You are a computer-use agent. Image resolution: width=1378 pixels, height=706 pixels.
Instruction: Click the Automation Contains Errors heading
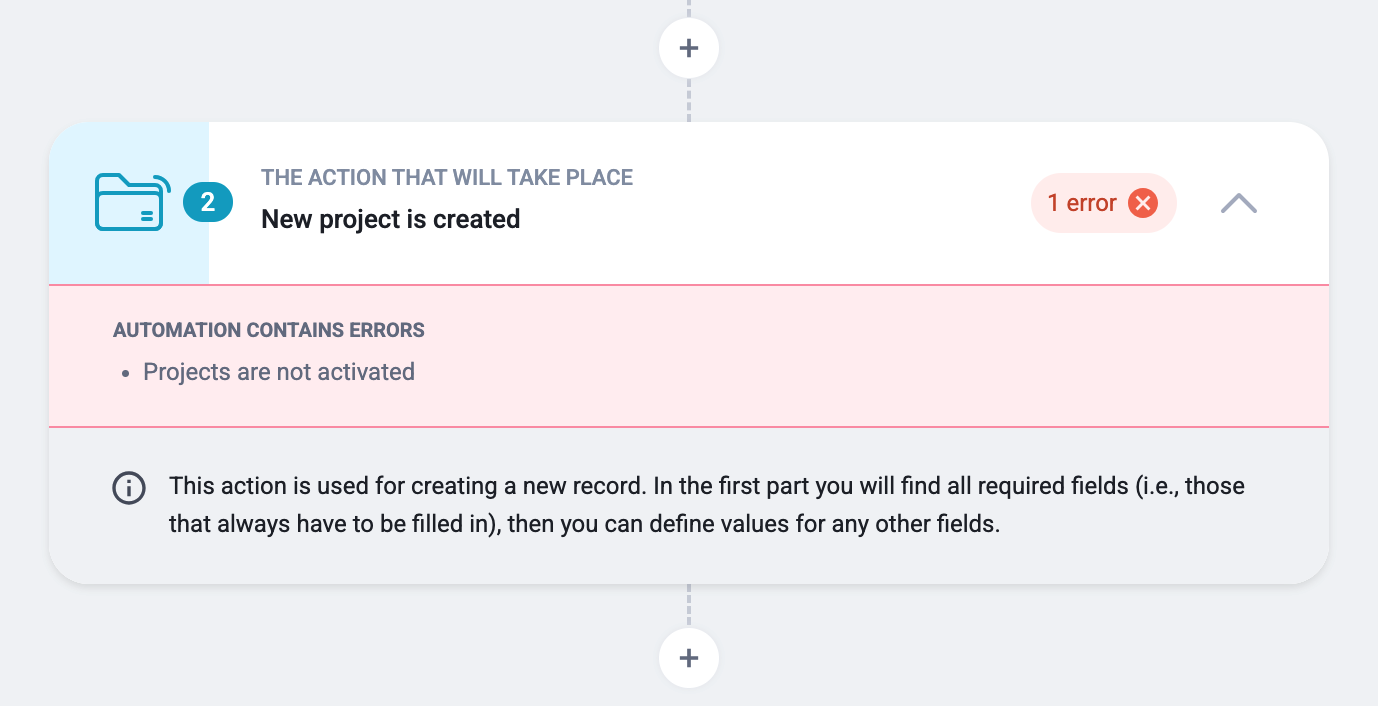tap(269, 330)
